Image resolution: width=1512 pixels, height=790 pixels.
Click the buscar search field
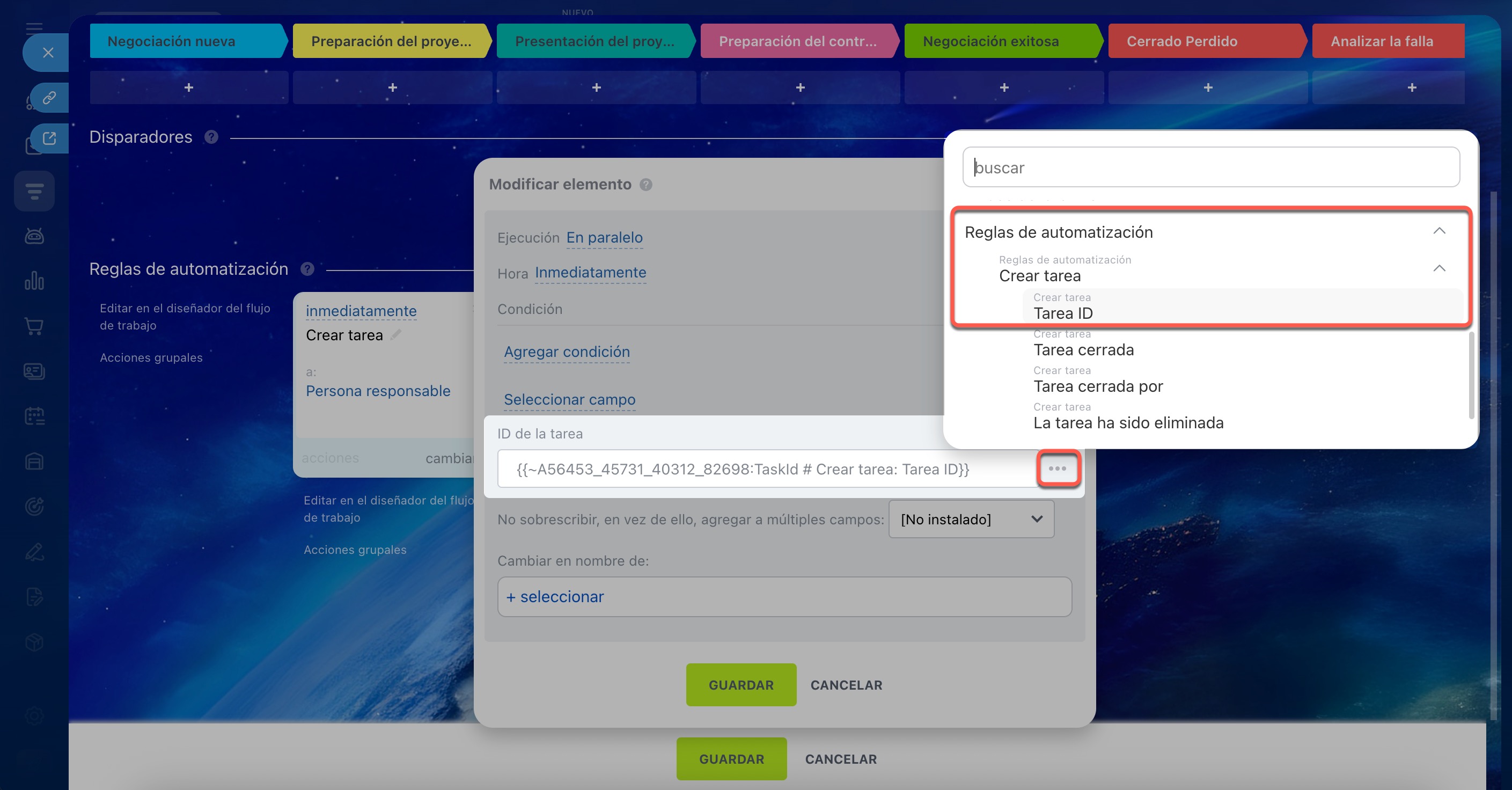coord(1210,167)
